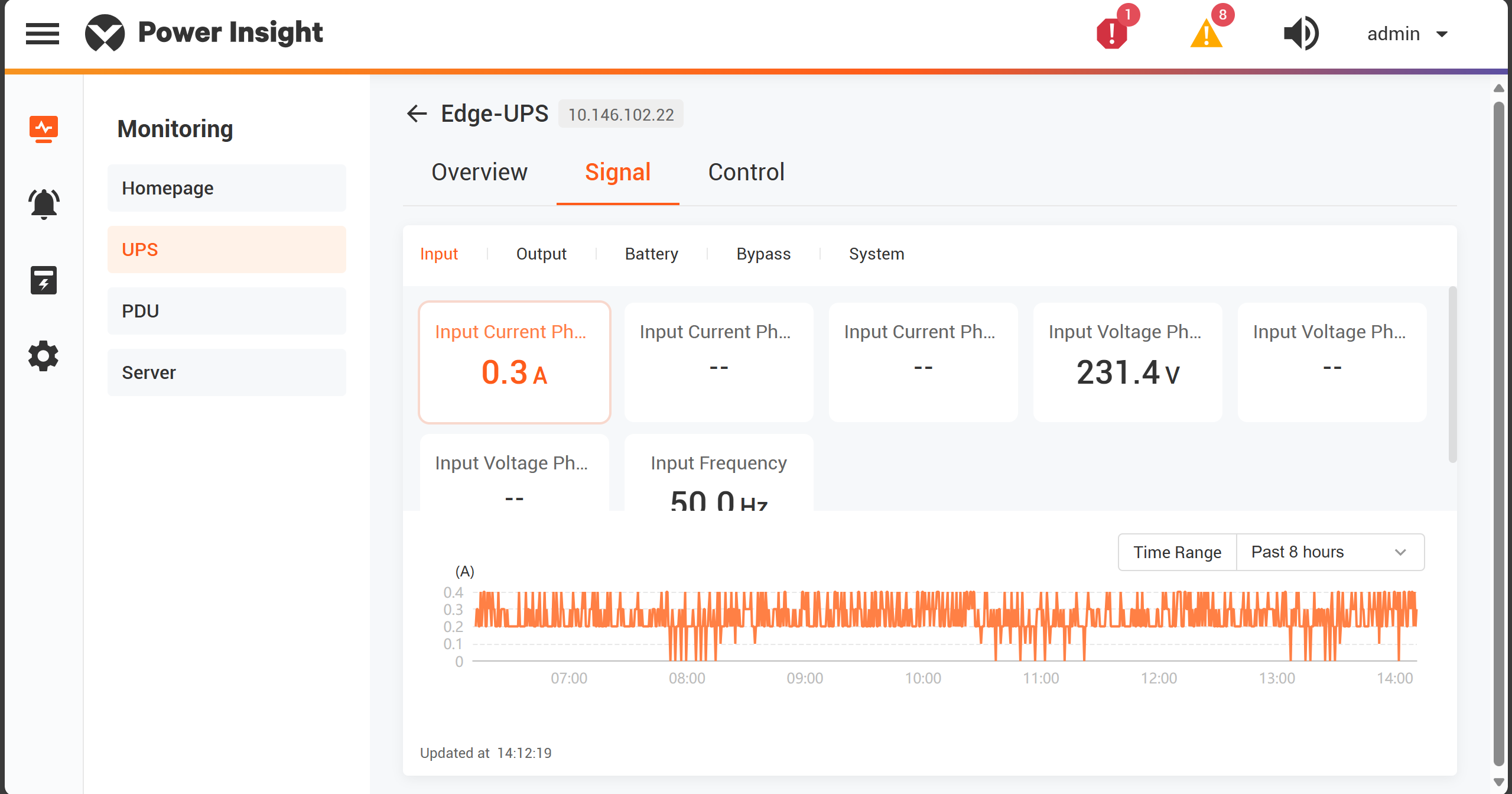Click the Updated at 14:12:19 text
Image resolution: width=1512 pixels, height=794 pixels.
pos(486,753)
